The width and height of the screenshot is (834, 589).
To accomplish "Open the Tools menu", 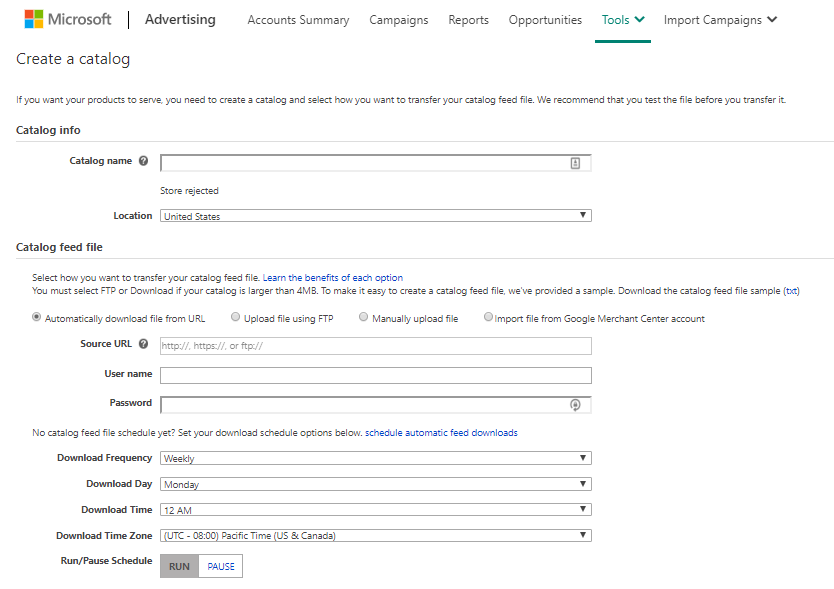I will 622,20.
